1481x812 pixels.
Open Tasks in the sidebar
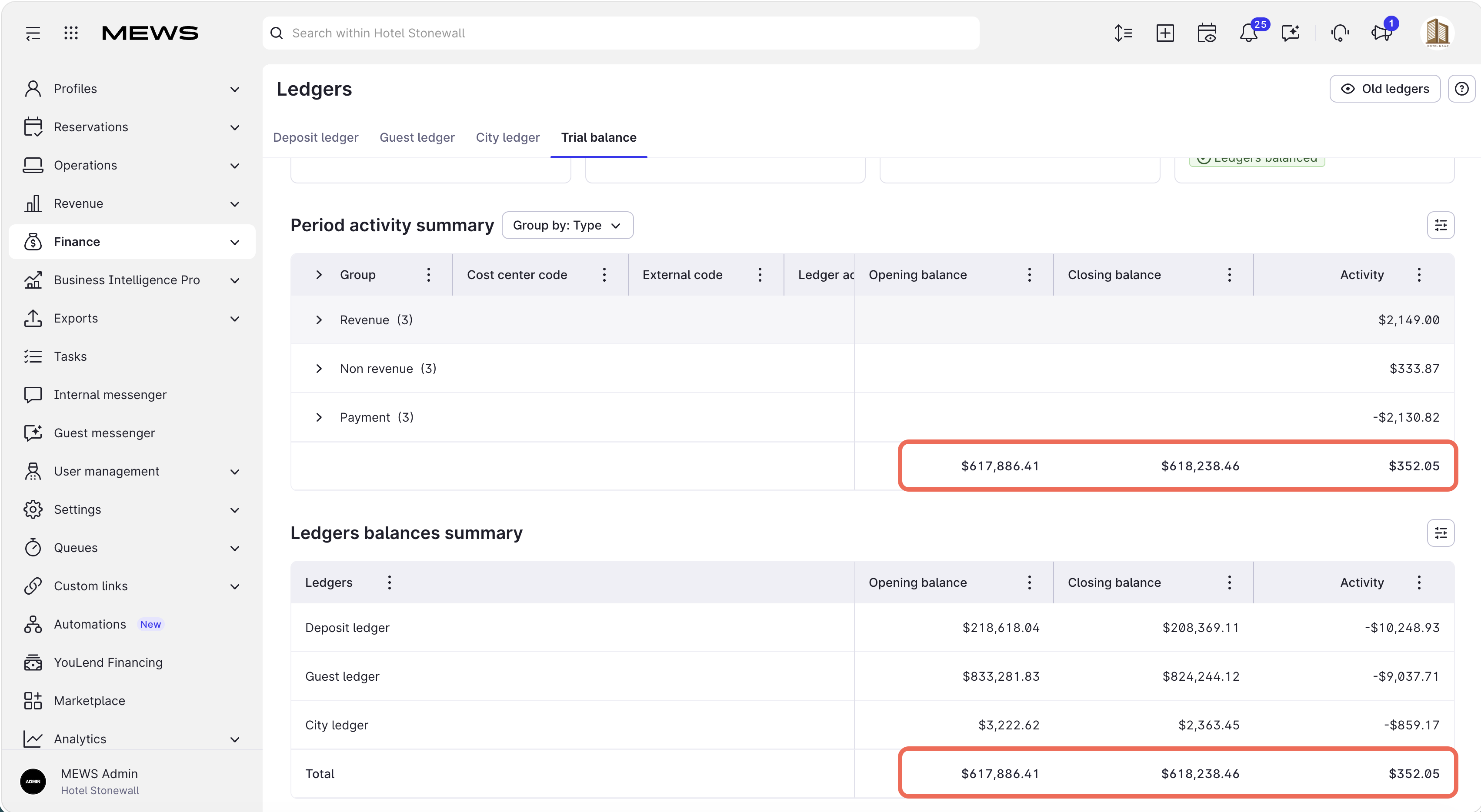(132, 356)
